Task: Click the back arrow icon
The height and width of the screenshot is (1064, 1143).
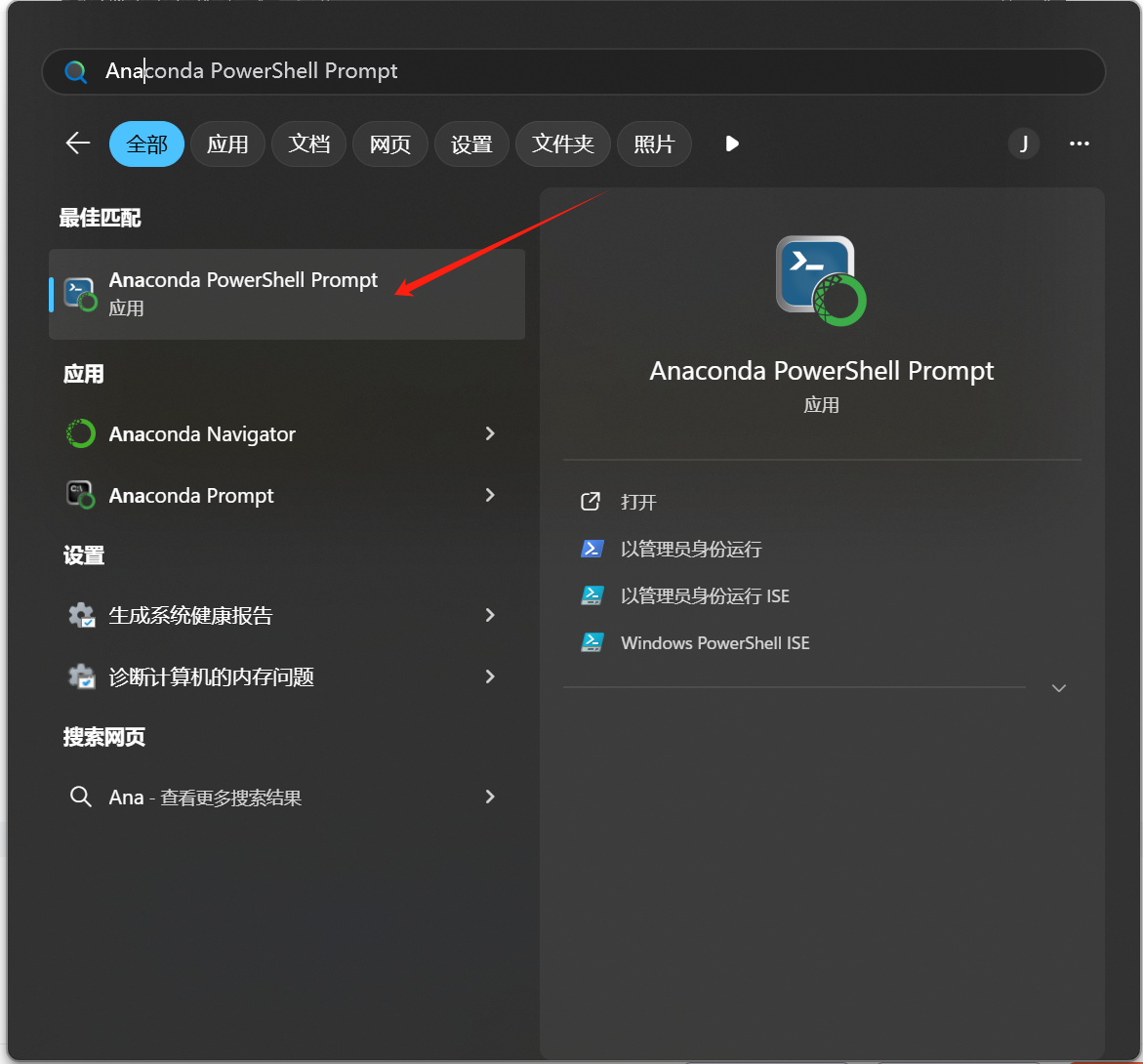Action: 78,143
